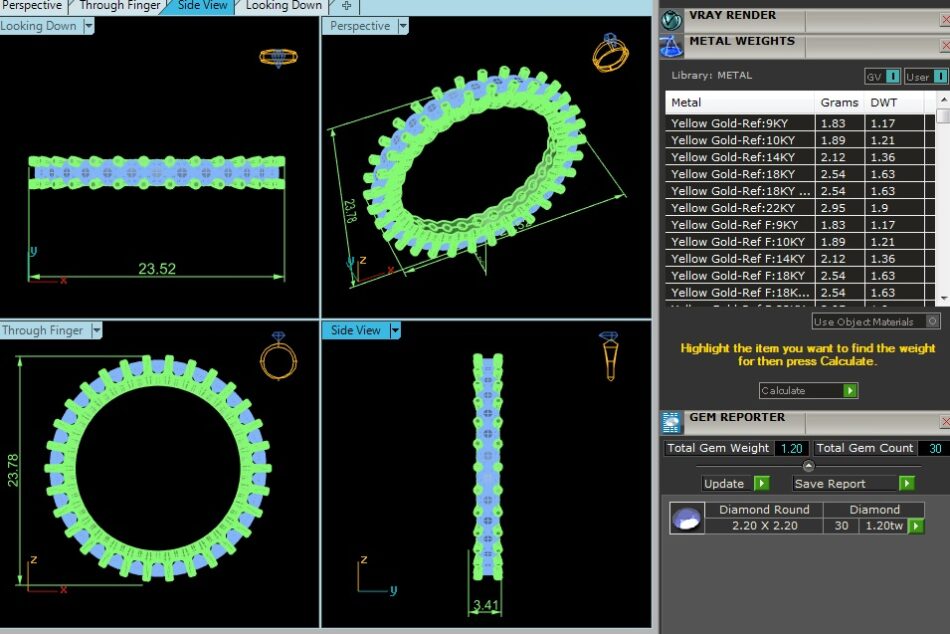Viewport: 950px width, 634px height.
Task: Select the Yellow Gold-Ref F:18KY row
Action: tap(800, 276)
